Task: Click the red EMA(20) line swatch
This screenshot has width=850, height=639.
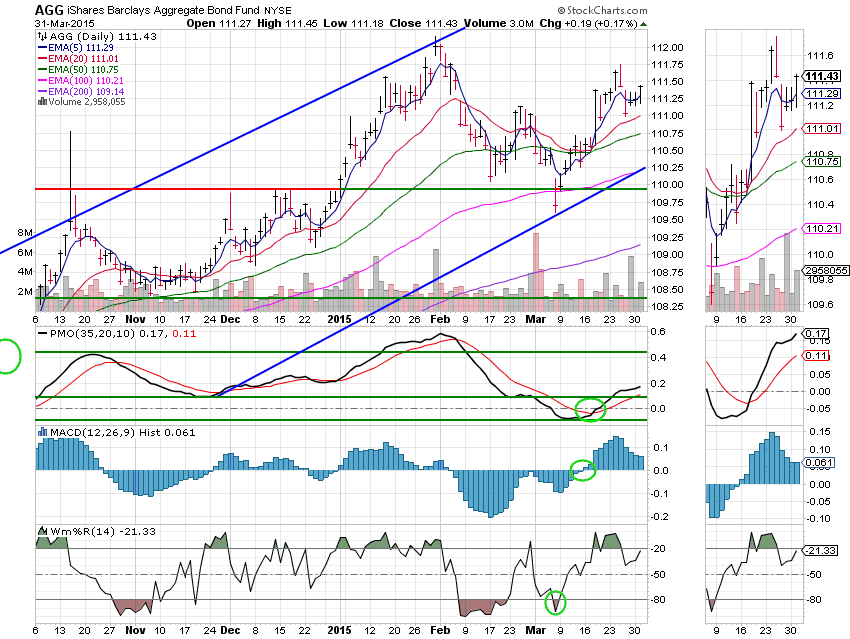Action: click(42, 59)
